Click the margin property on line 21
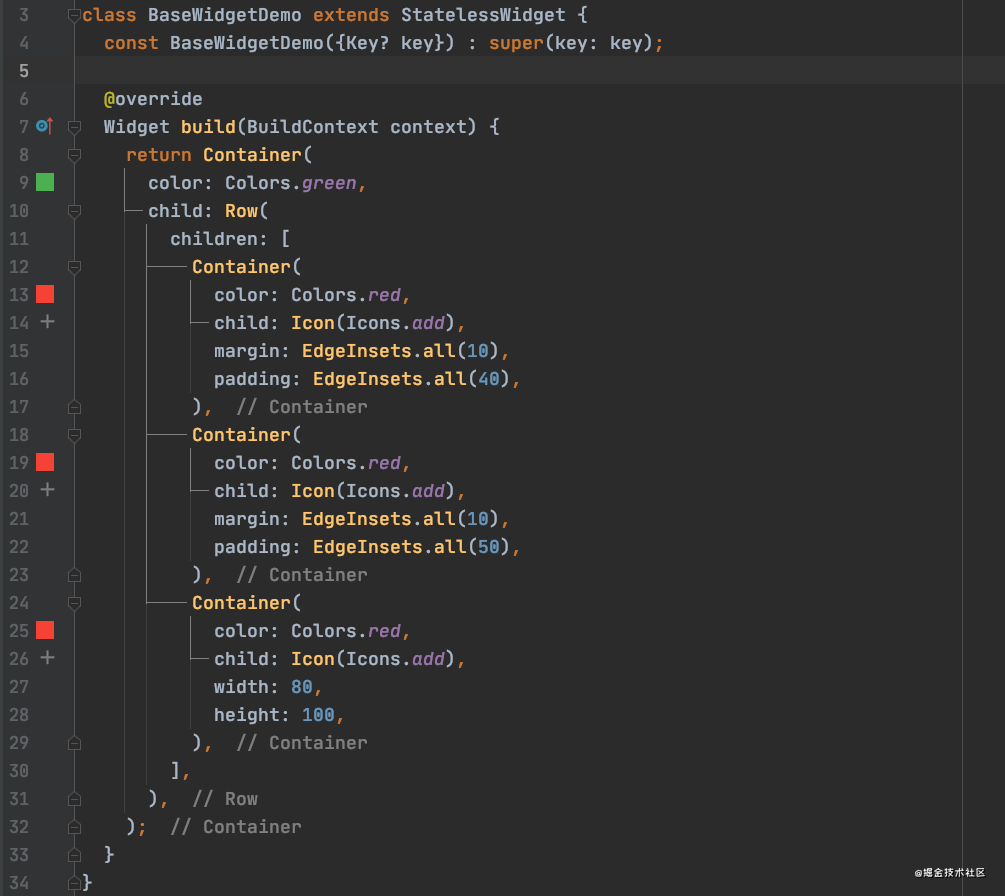The width and height of the screenshot is (1005, 896). click(x=251, y=519)
